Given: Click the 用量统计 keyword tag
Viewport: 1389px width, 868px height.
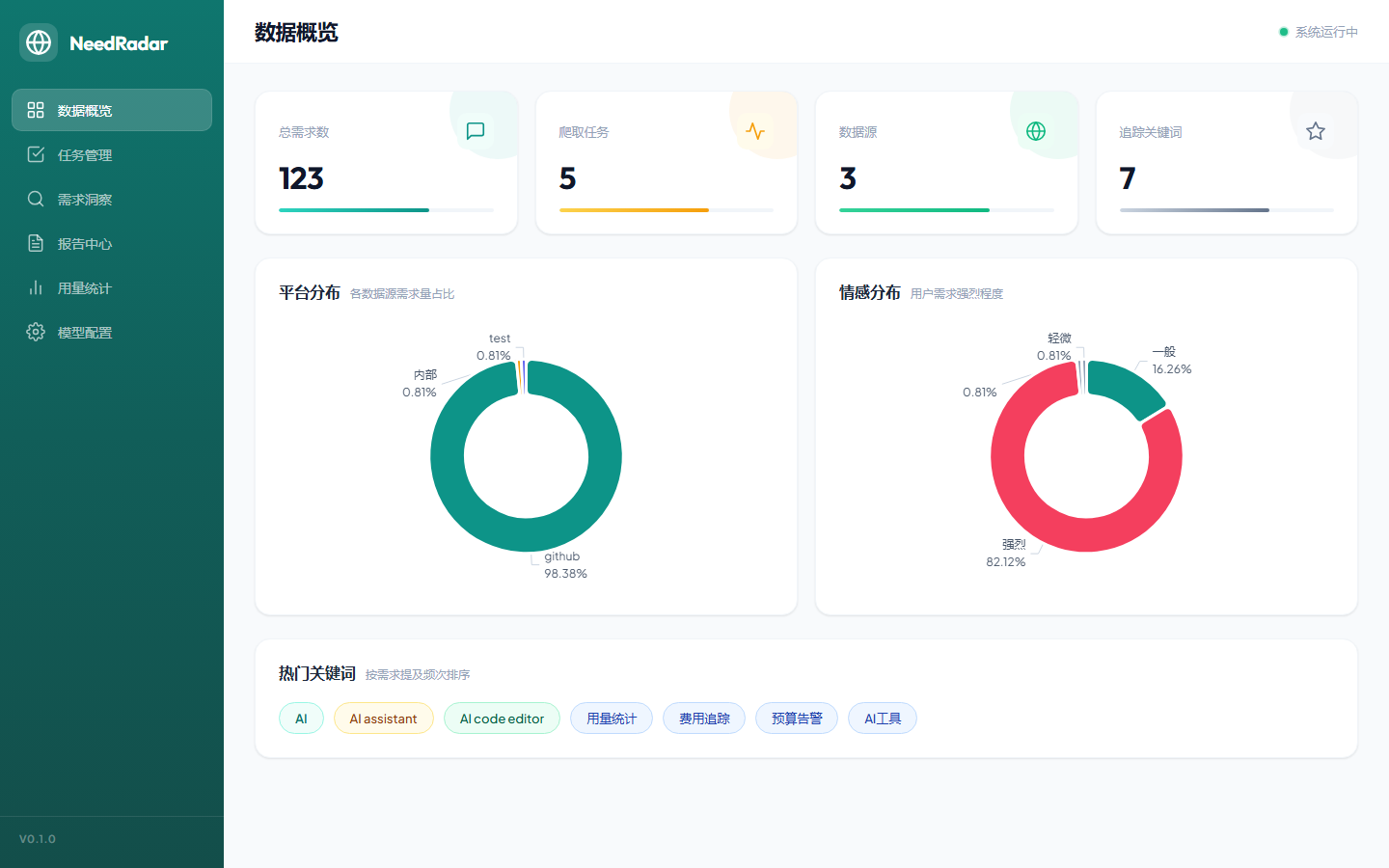Looking at the screenshot, I should (x=612, y=719).
